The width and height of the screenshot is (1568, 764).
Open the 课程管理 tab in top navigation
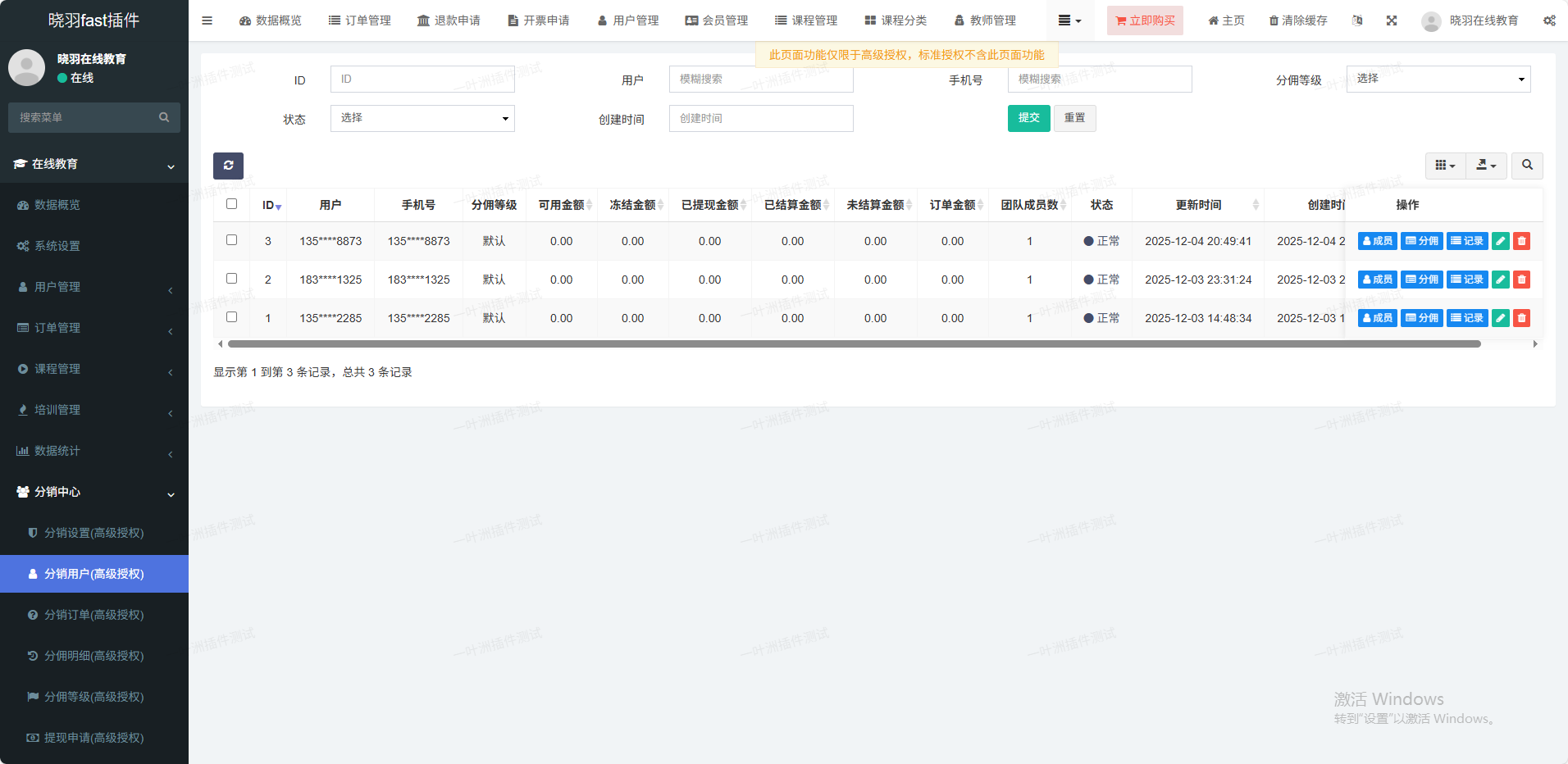[x=806, y=20]
